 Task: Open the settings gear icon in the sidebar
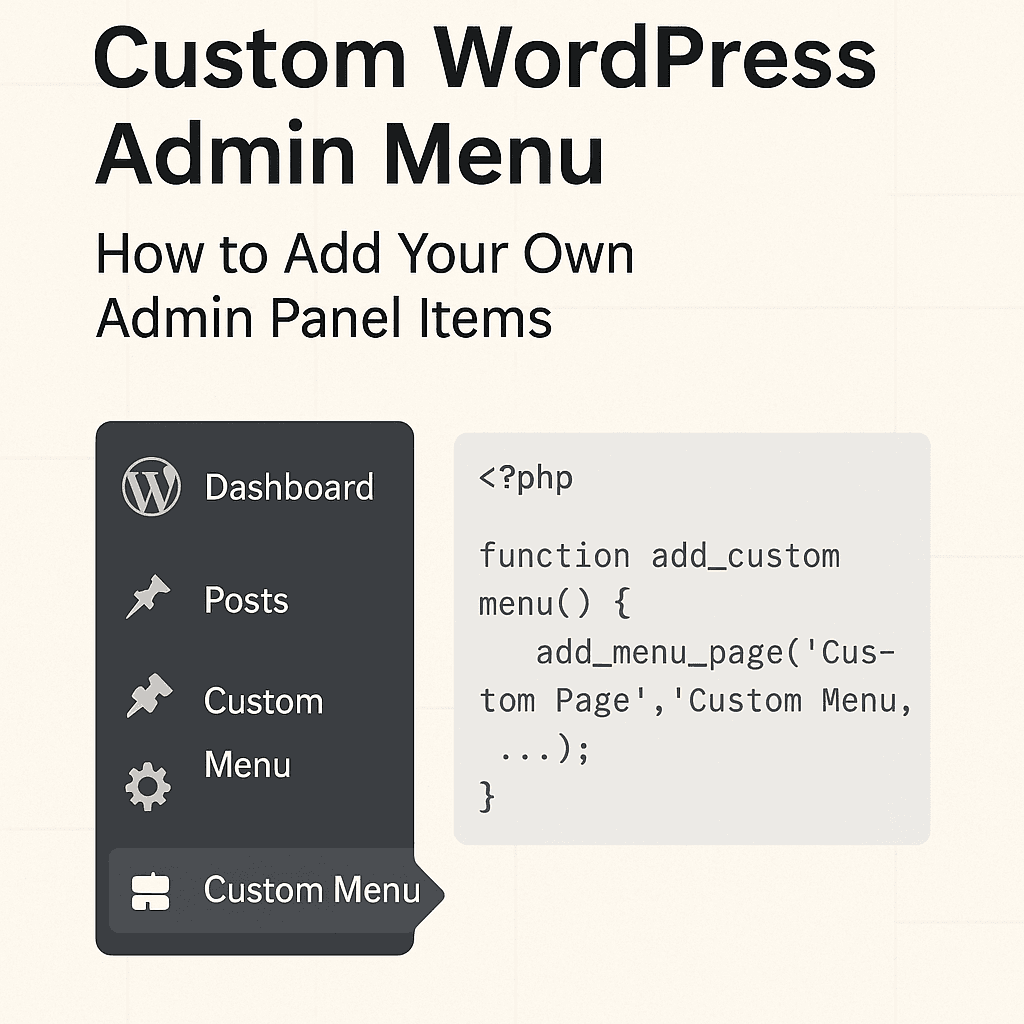point(148,786)
